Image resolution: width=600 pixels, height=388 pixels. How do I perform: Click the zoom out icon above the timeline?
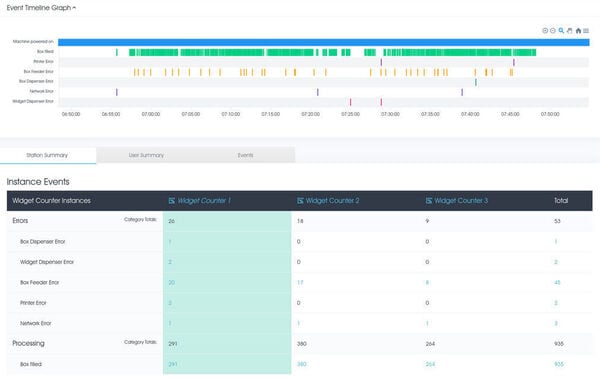tap(553, 31)
